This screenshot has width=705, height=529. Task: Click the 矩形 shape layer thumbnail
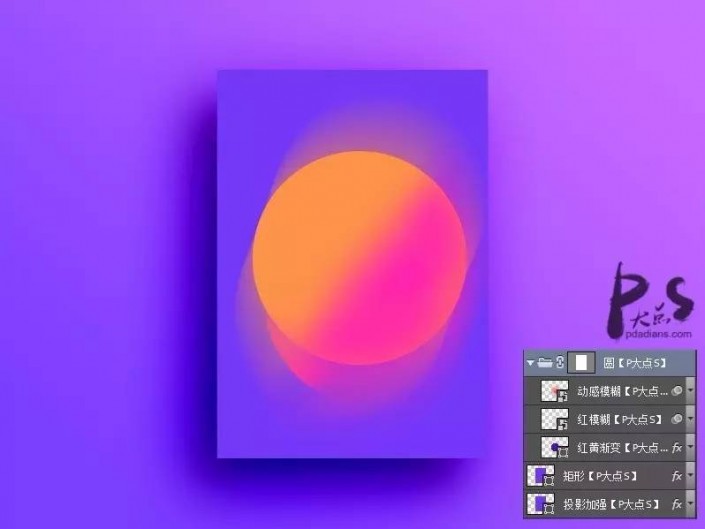pos(540,476)
